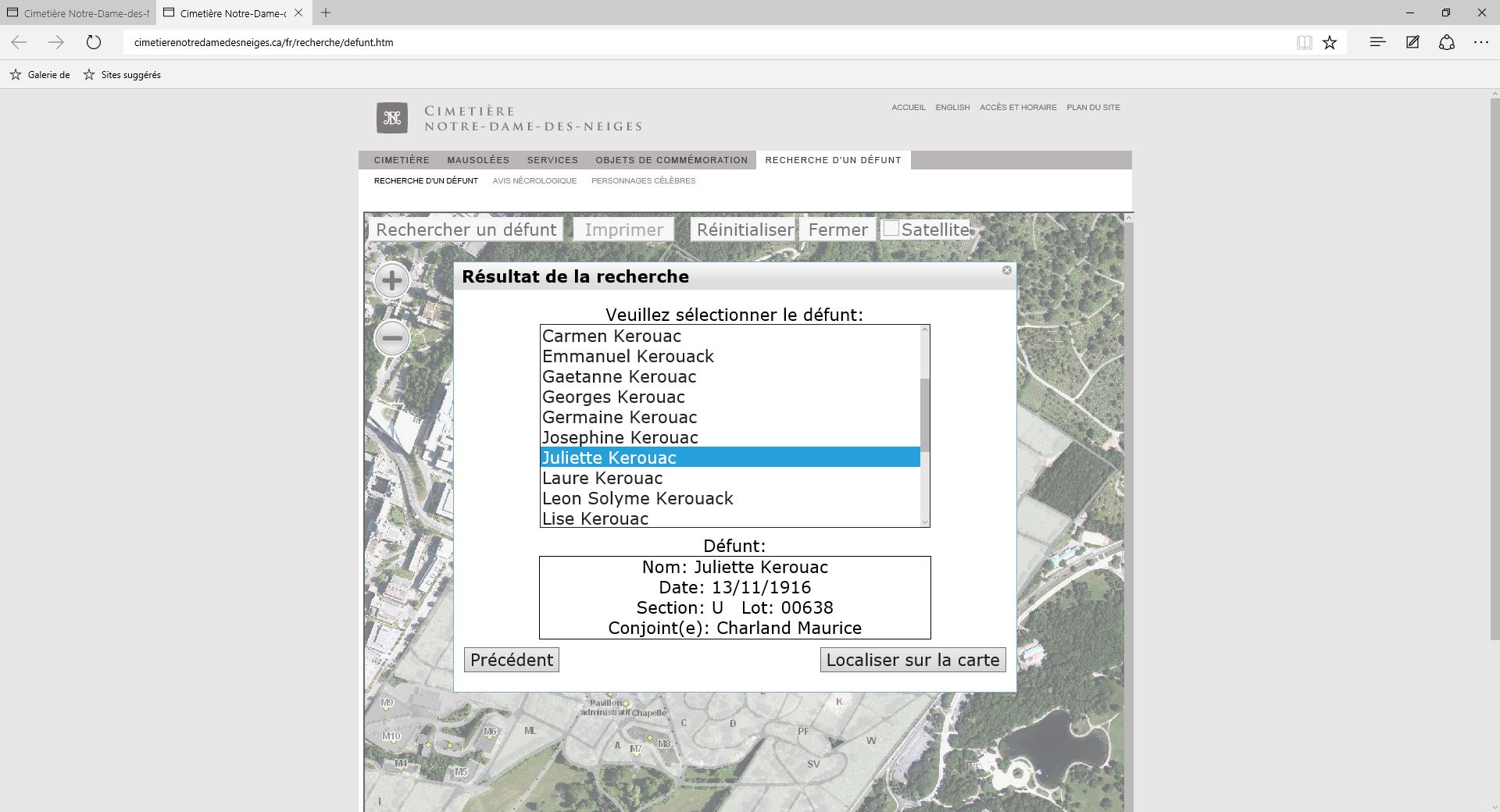The width and height of the screenshot is (1500, 812).
Task: Zoom in on the cemetery map
Action: (391, 281)
